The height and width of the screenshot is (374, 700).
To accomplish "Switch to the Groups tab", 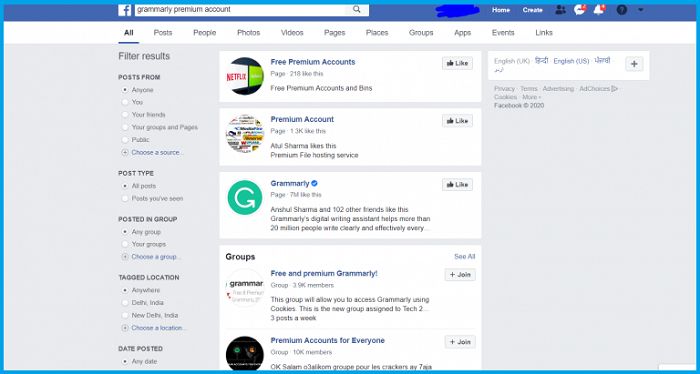I will pos(421,33).
